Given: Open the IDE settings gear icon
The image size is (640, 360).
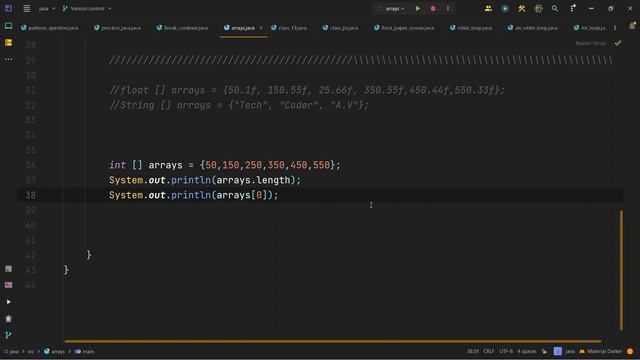Looking at the screenshot, I should (538, 9).
